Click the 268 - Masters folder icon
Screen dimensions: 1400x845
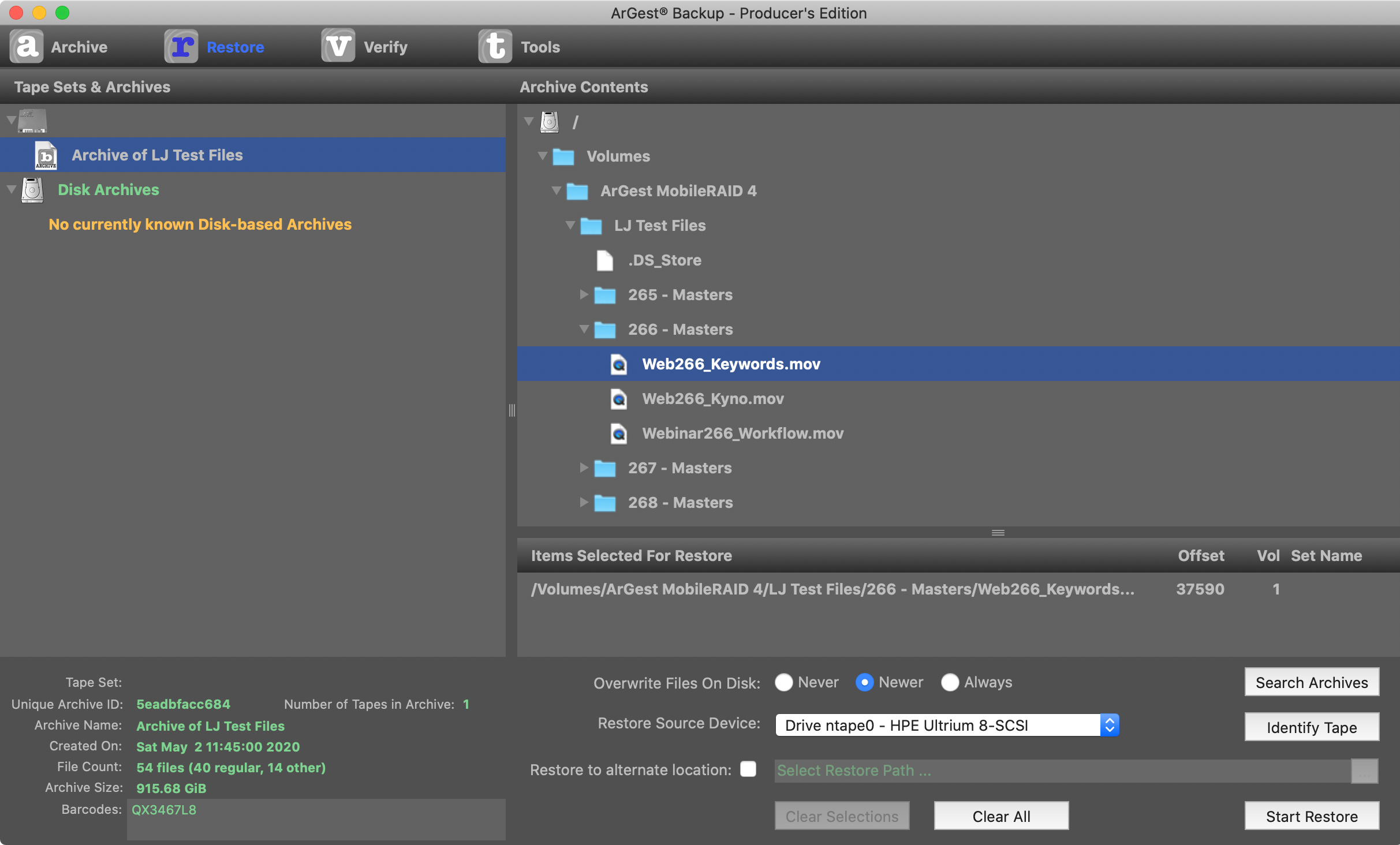(x=605, y=503)
